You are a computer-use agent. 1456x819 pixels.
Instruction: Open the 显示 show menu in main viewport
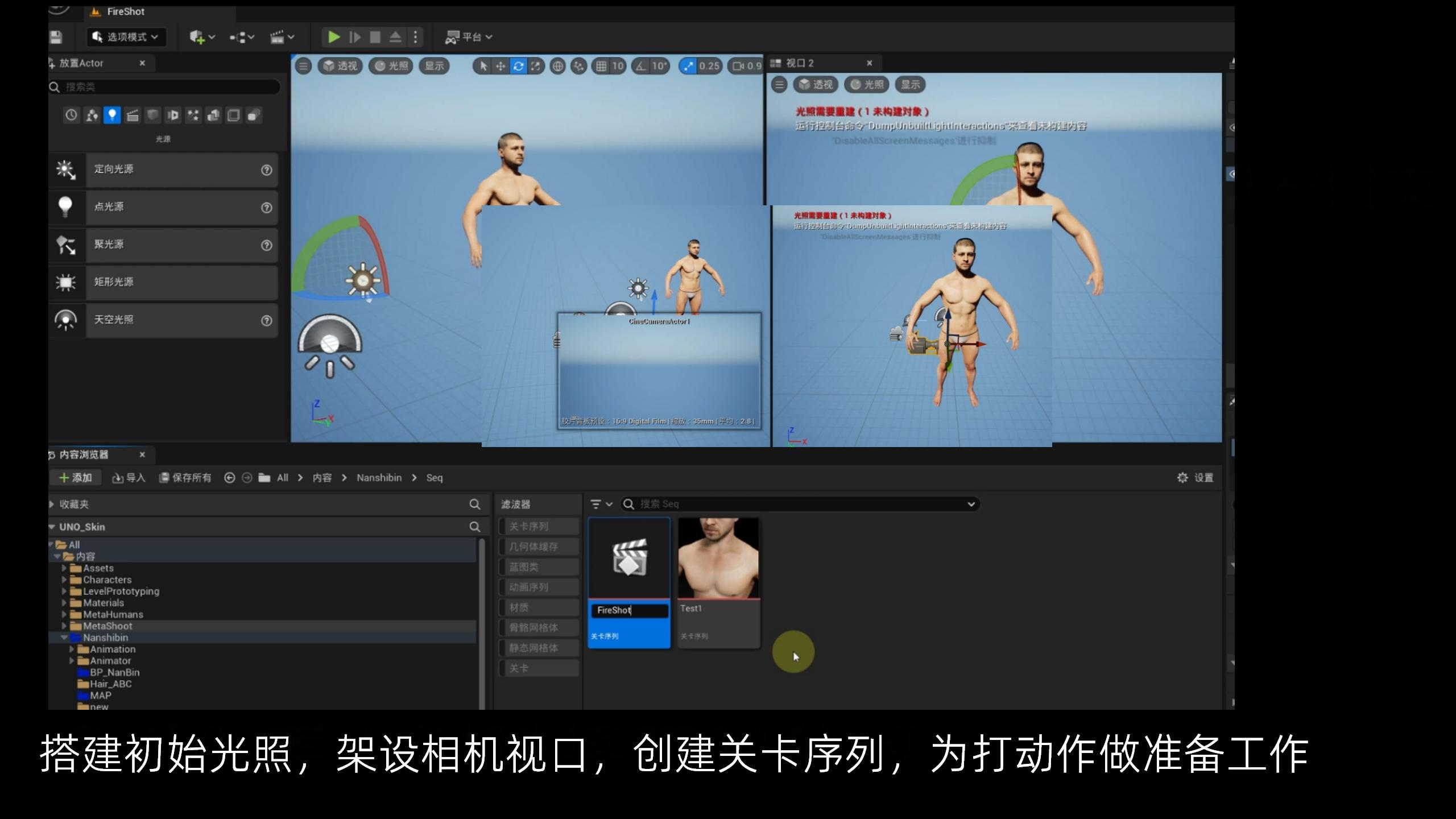435,66
